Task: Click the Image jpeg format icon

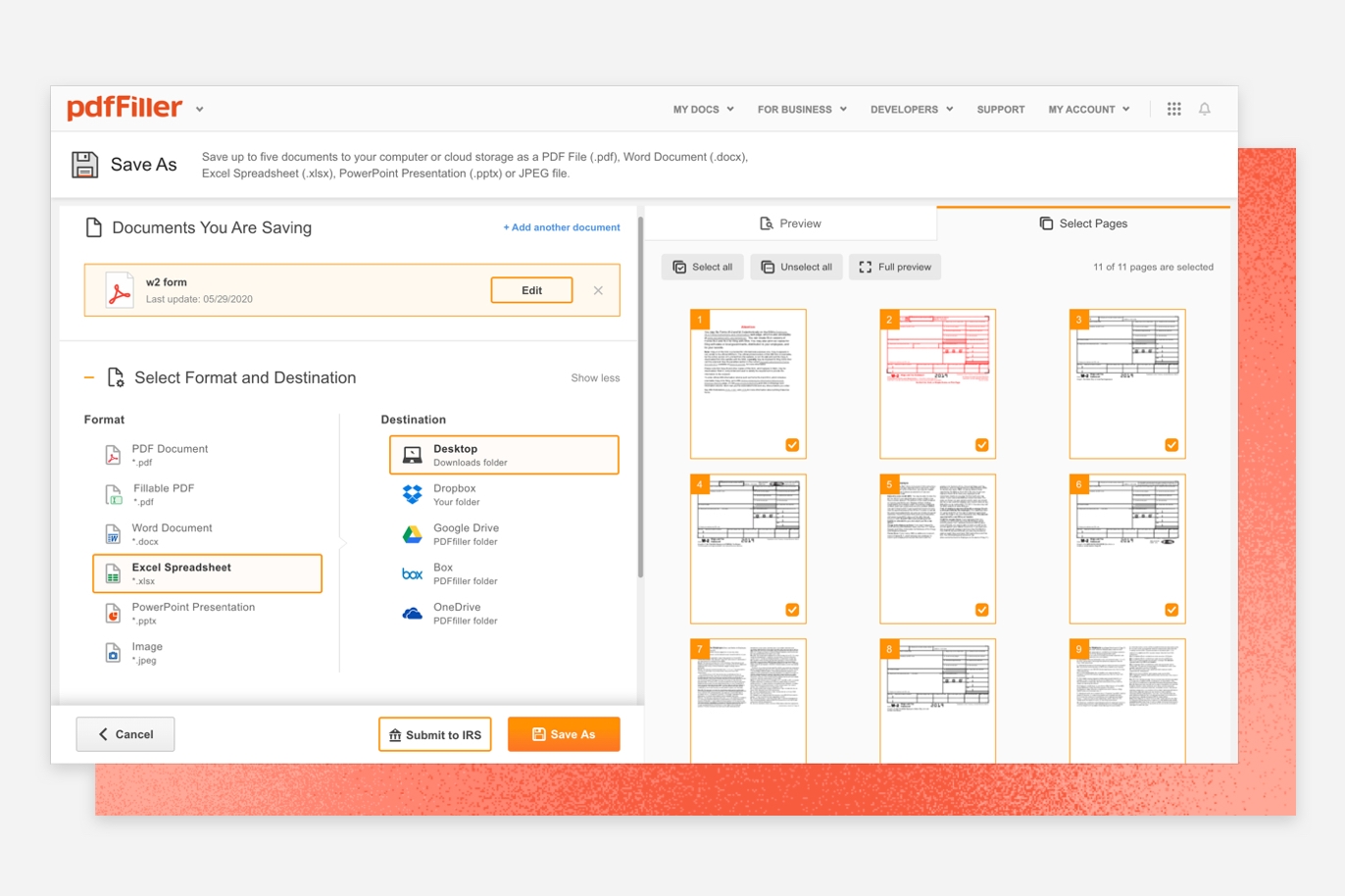Action: (113, 653)
